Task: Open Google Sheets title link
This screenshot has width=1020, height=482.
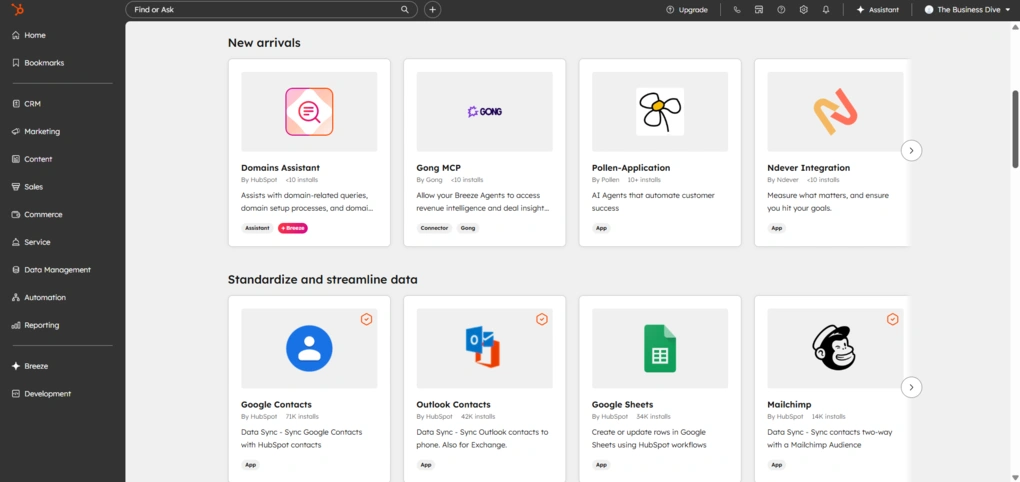Action: pyautogui.click(x=623, y=405)
